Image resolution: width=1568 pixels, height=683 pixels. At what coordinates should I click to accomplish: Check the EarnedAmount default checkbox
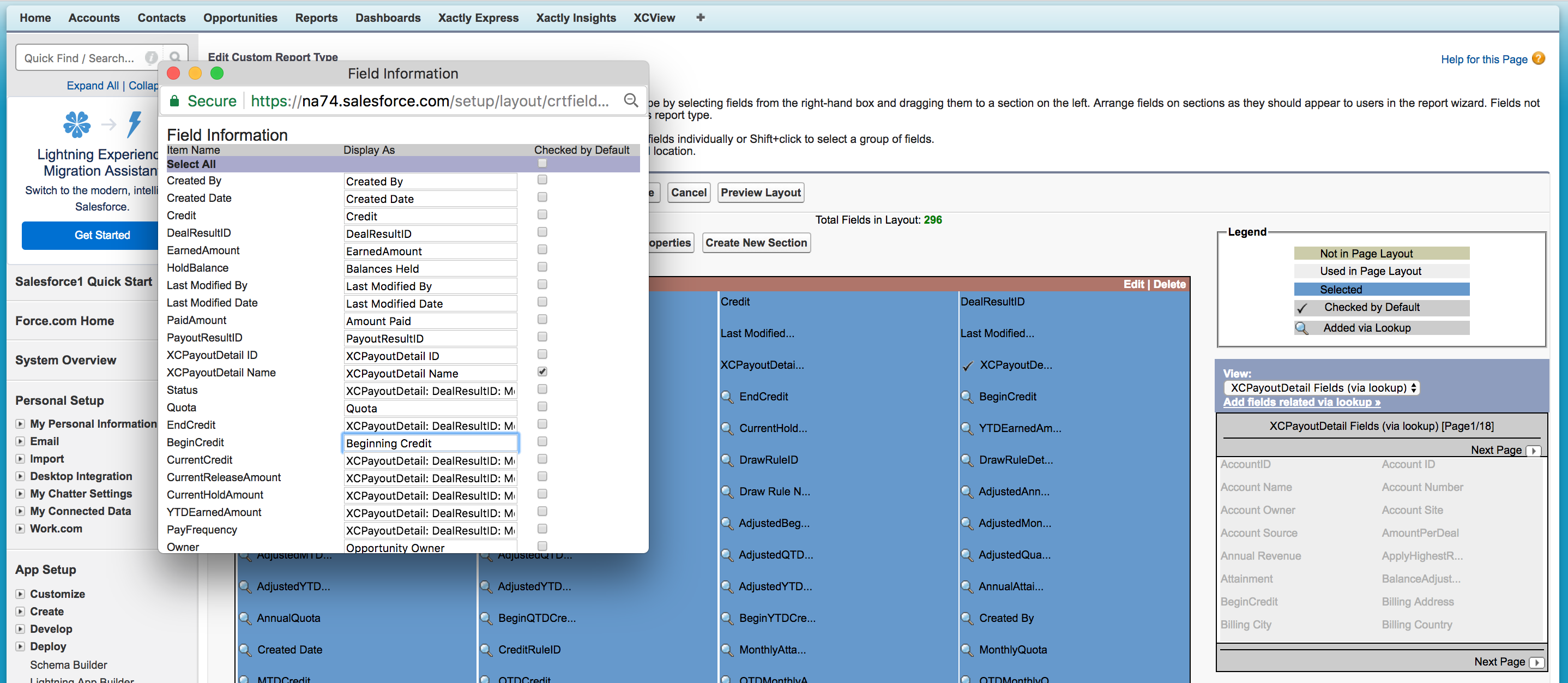tap(542, 250)
